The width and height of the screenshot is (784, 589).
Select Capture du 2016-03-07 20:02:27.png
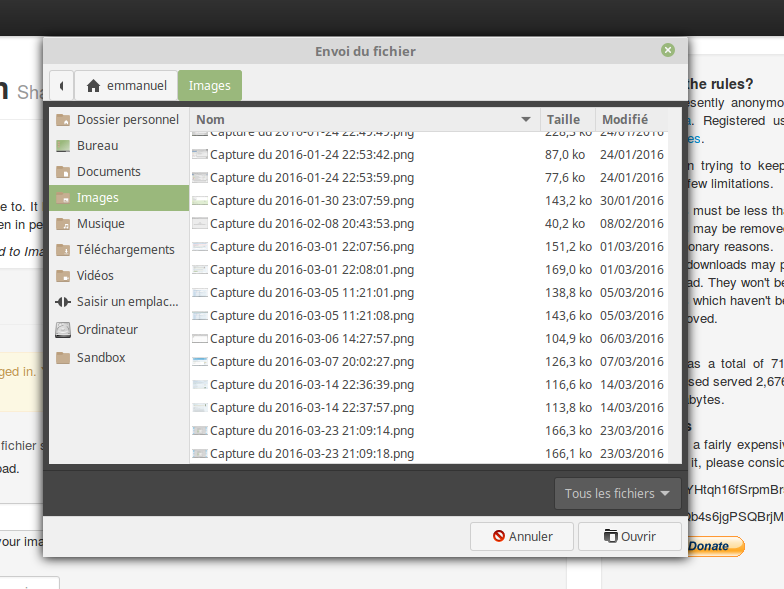pos(428,362)
